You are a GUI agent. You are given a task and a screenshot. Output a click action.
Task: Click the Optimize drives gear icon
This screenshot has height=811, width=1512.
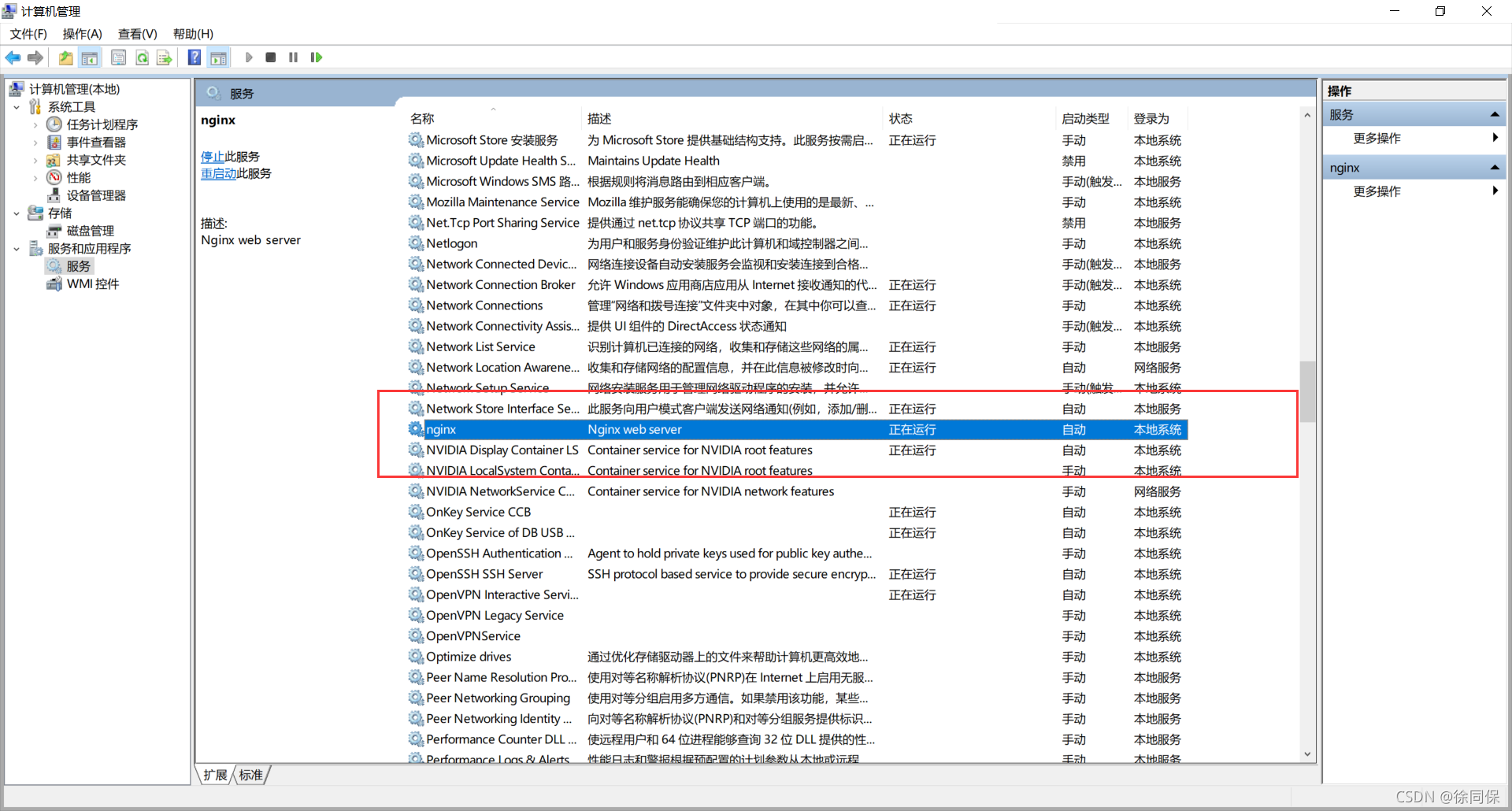tap(416, 657)
